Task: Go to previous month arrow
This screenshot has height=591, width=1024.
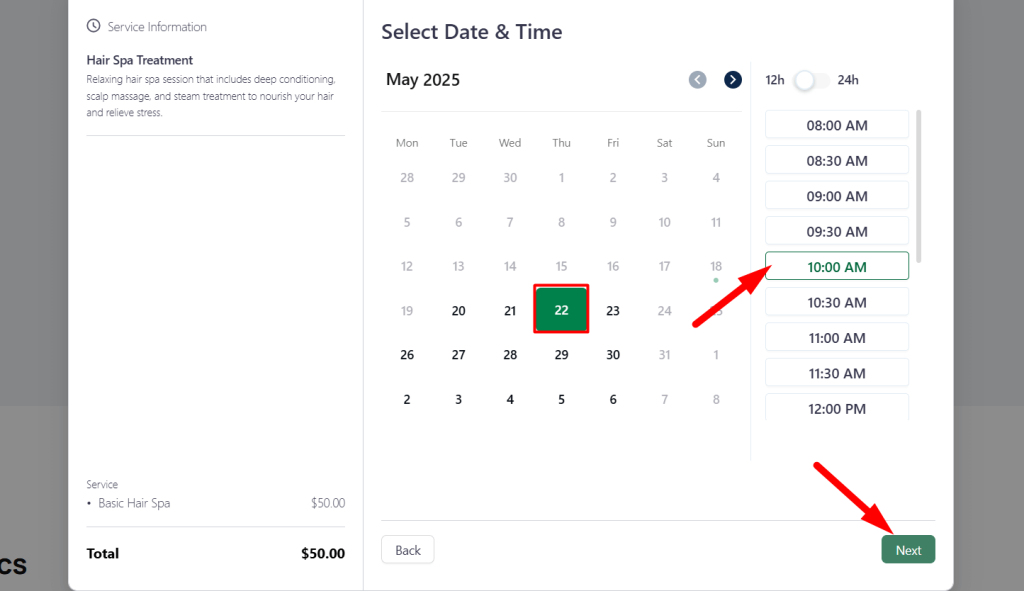Action: [x=697, y=80]
